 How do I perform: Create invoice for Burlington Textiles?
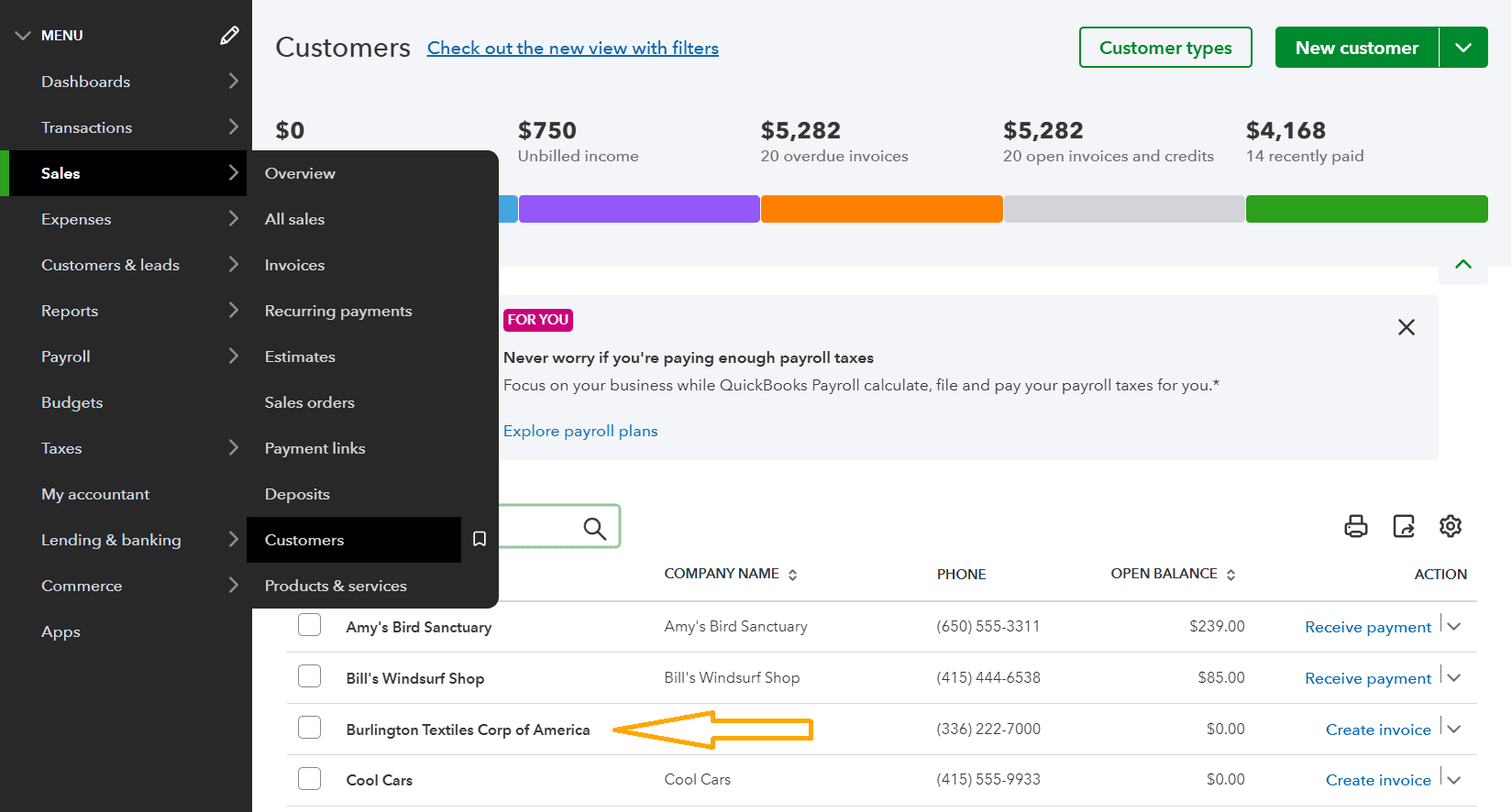tap(1378, 730)
